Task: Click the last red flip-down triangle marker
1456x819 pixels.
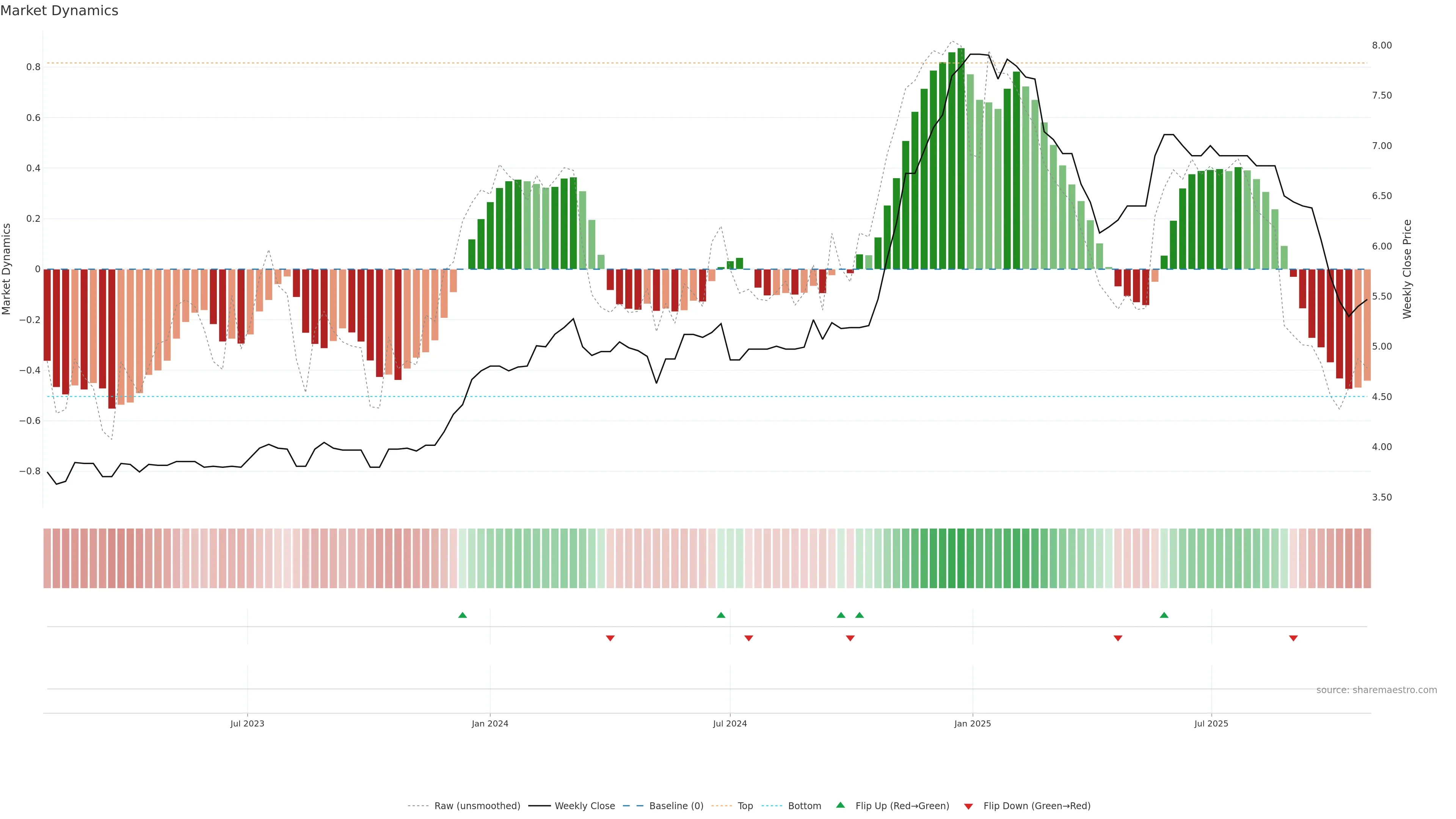Action: point(1293,638)
